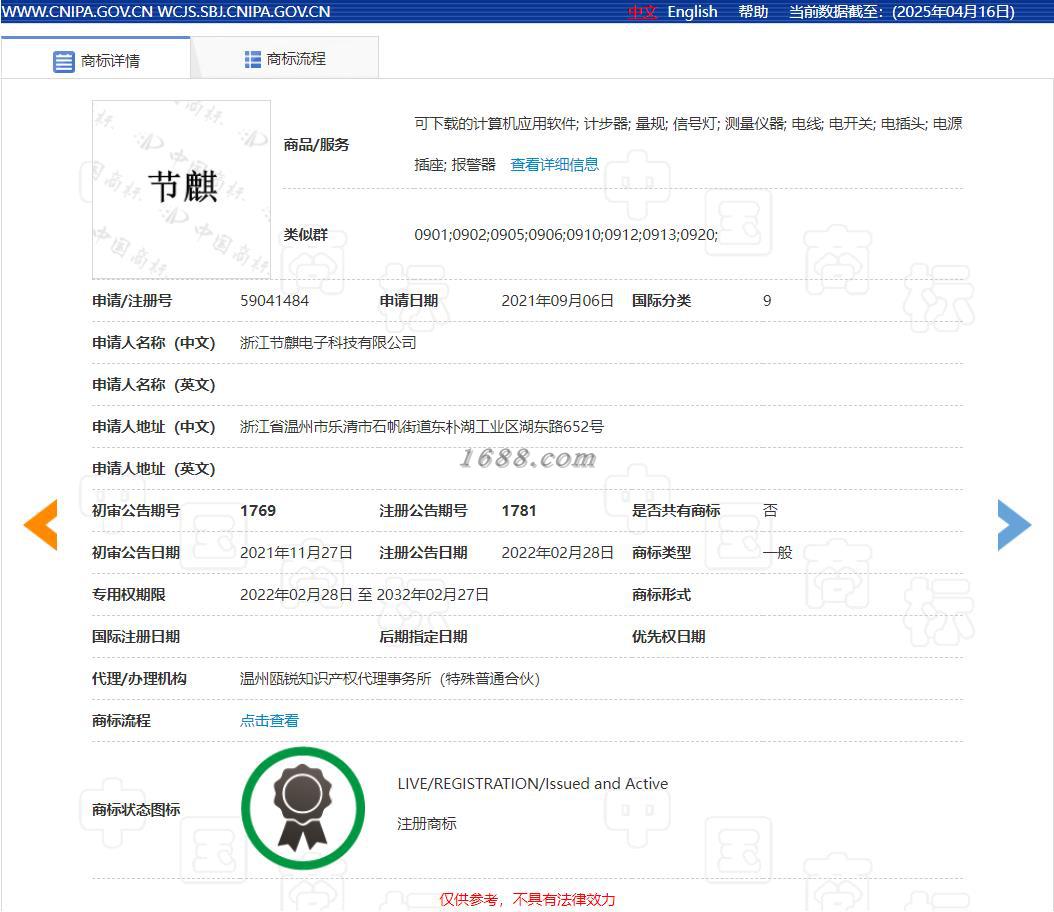Open 查看详细信息 for goods and services

[554, 165]
